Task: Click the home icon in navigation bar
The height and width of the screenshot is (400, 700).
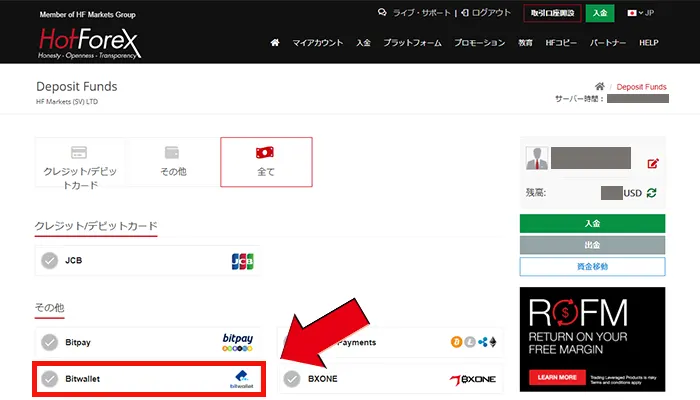Action: point(275,43)
